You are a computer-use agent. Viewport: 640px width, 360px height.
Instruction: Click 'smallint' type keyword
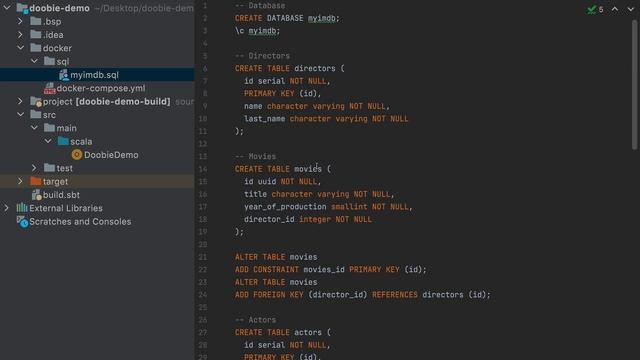pos(349,207)
